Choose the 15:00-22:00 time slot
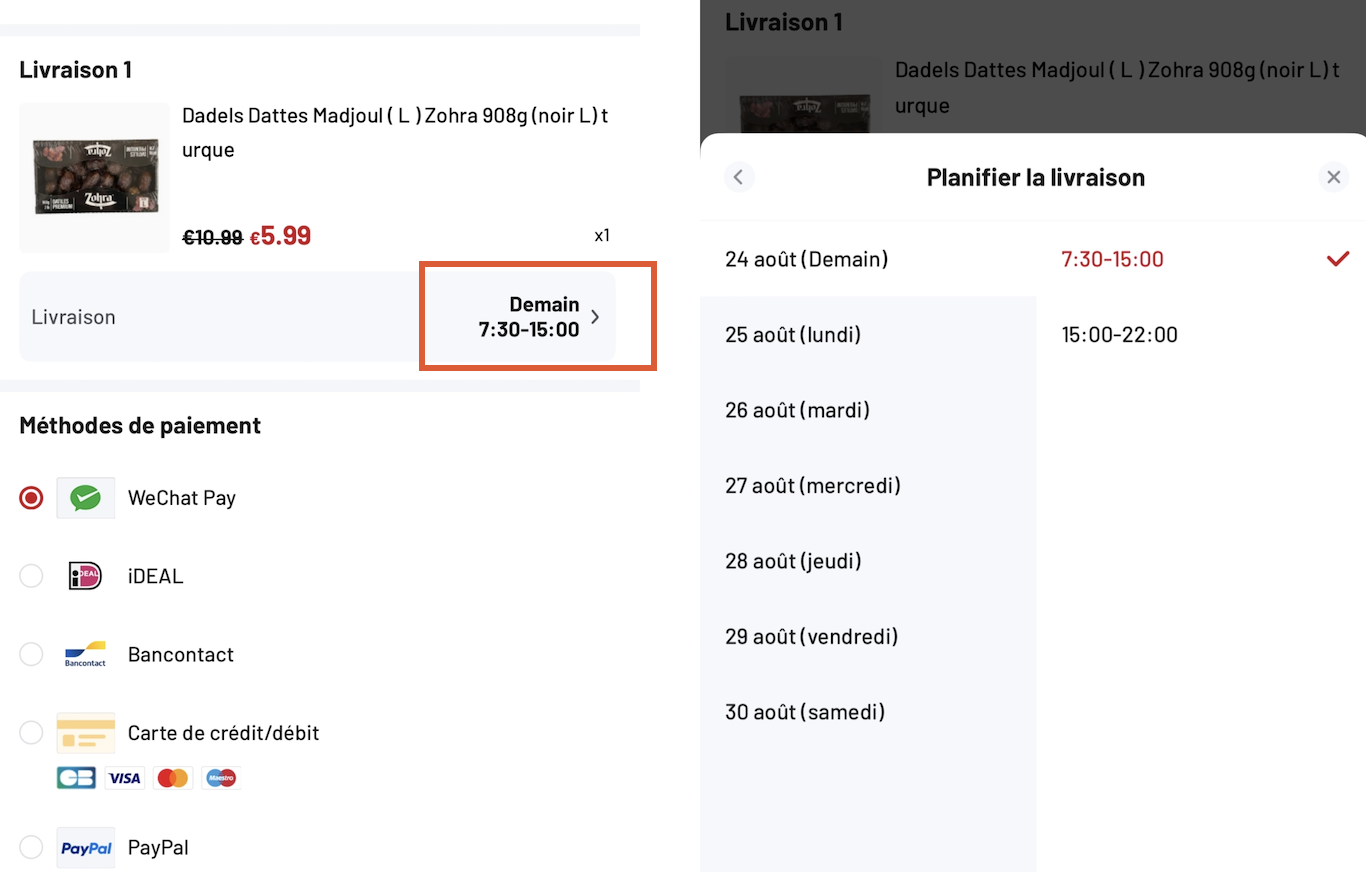This screenshot has height=872, width=1366. 1119,334
